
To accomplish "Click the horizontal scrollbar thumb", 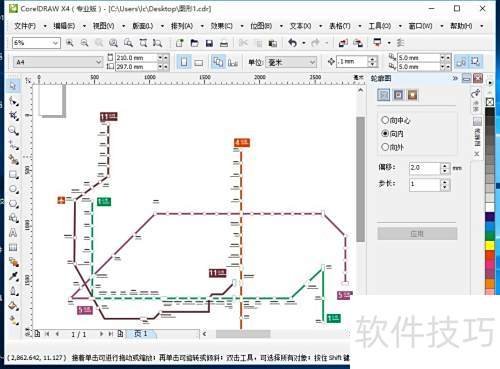I will (243, 334).
